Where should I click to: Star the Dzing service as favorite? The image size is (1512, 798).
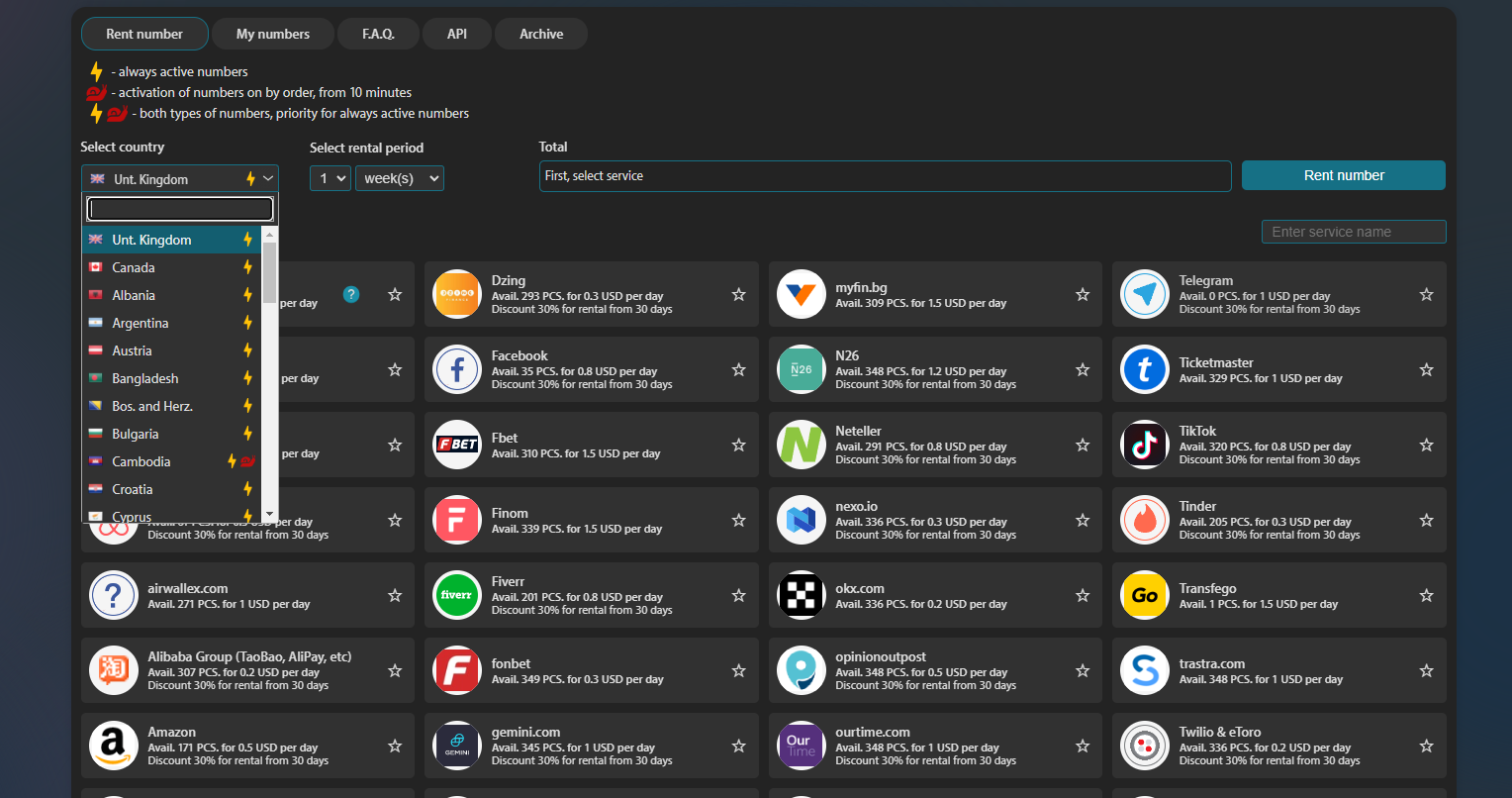pos(738,294)
